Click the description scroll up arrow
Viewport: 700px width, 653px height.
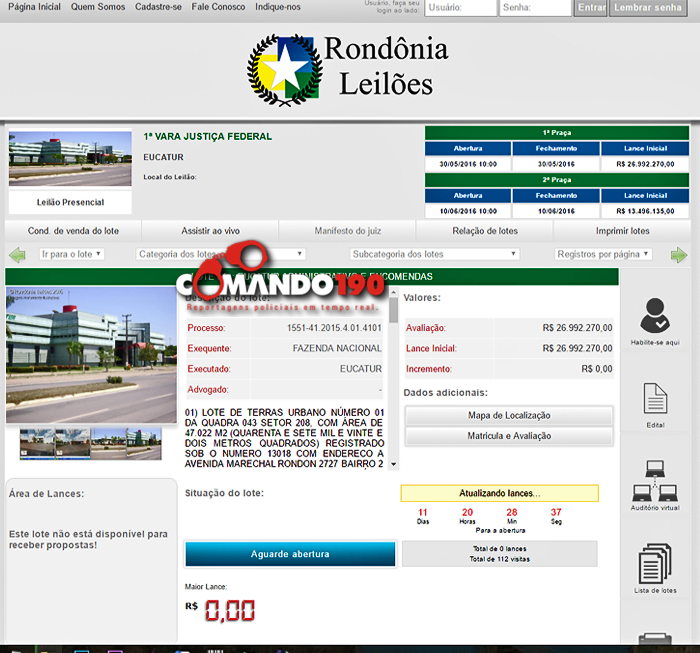tap(393, 292)
